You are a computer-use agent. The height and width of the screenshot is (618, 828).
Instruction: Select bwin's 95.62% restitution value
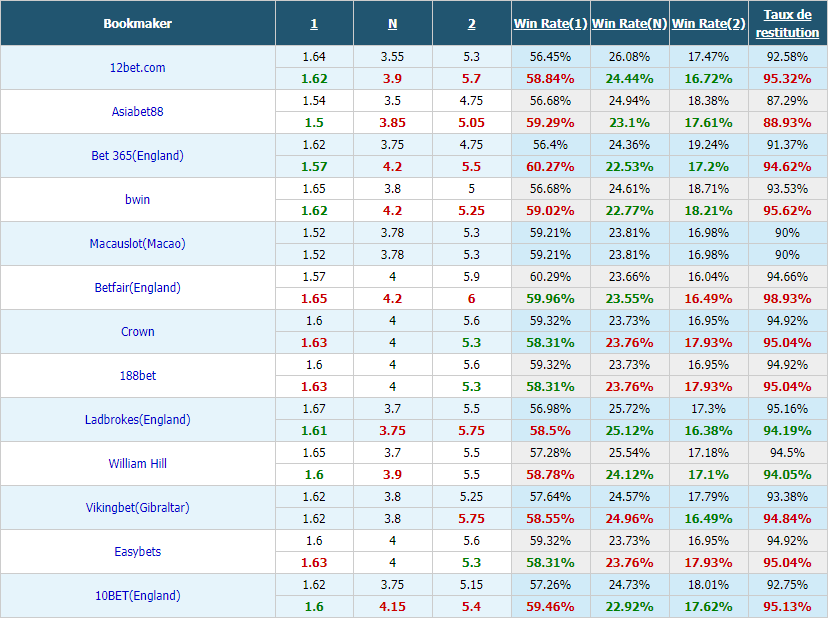[787, 211]
